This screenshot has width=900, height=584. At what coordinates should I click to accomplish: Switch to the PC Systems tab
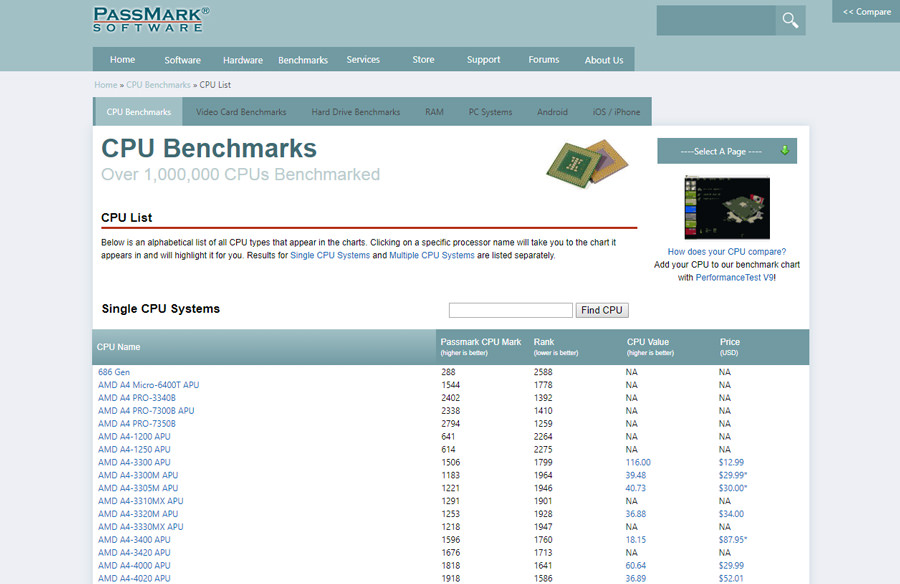pos(490,112)
